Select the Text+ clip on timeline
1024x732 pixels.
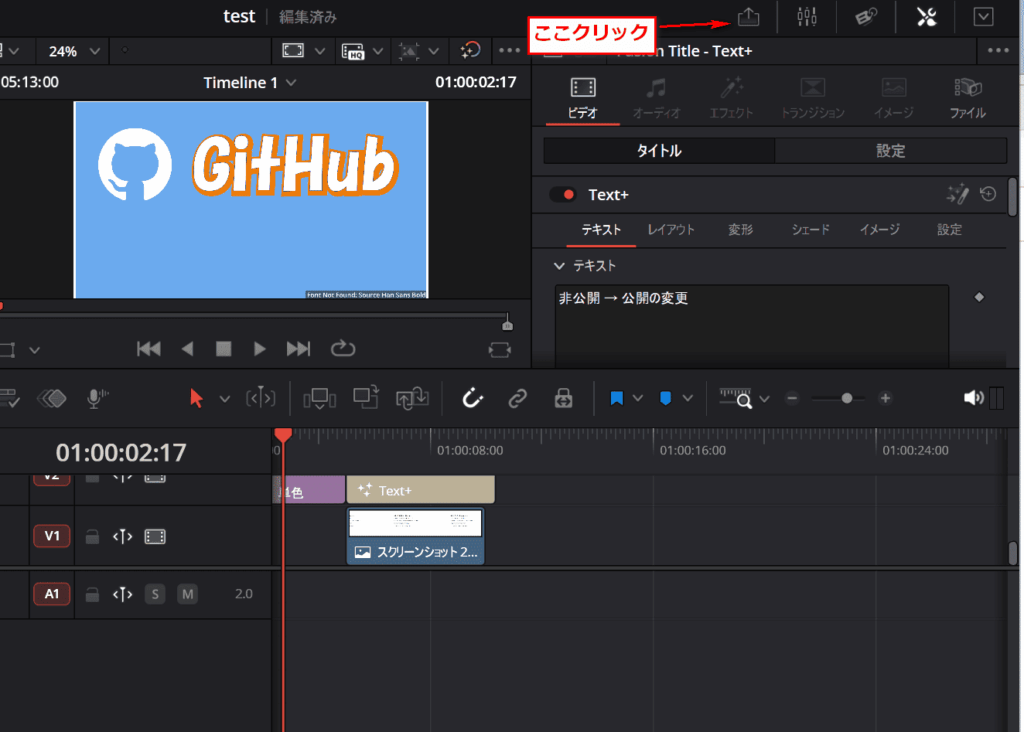[x=420, y=490]
